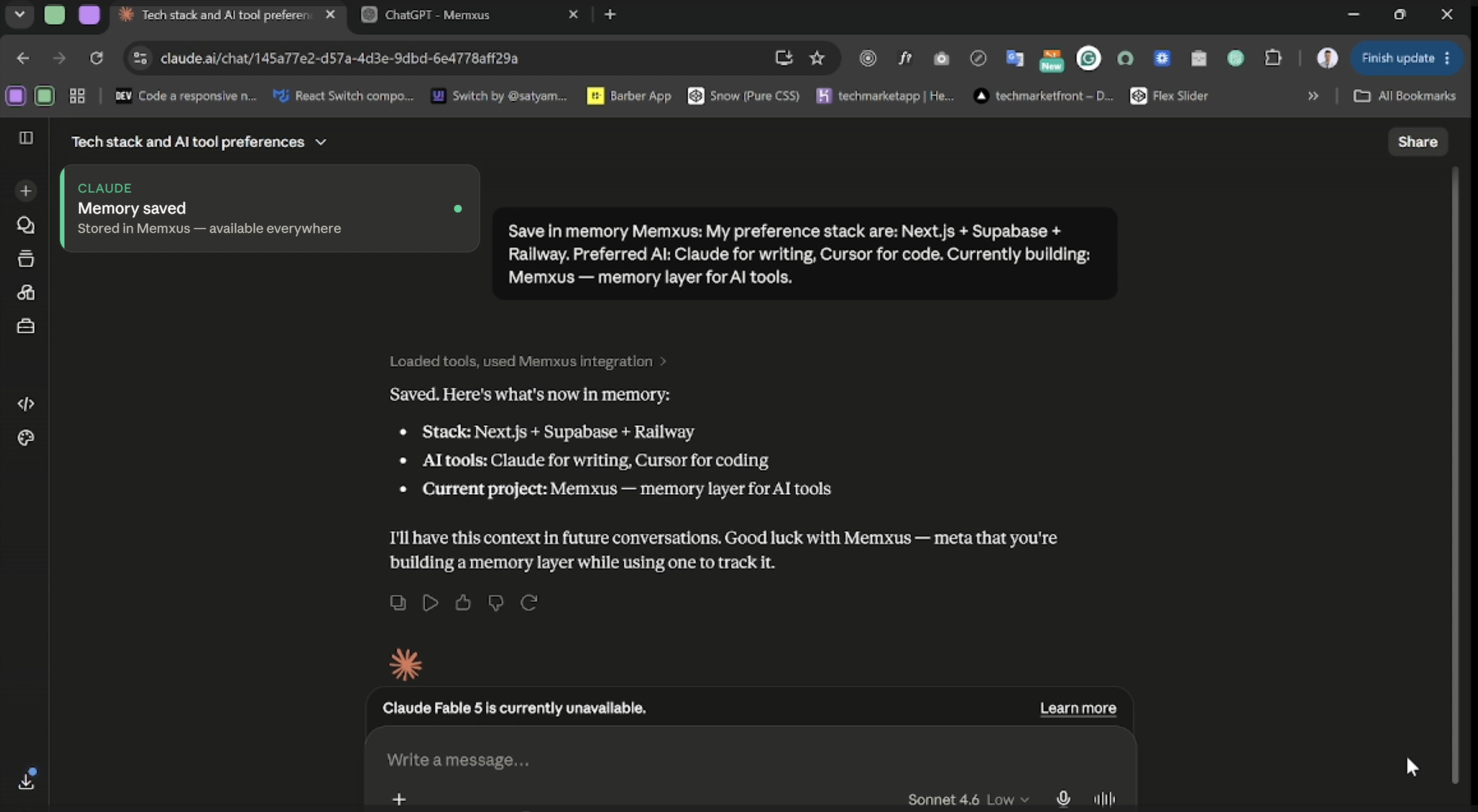Image resolution: width=1478 pixels, height=812 pixels.
Task: Click the address bar URL
Action: tap(339, 58)
